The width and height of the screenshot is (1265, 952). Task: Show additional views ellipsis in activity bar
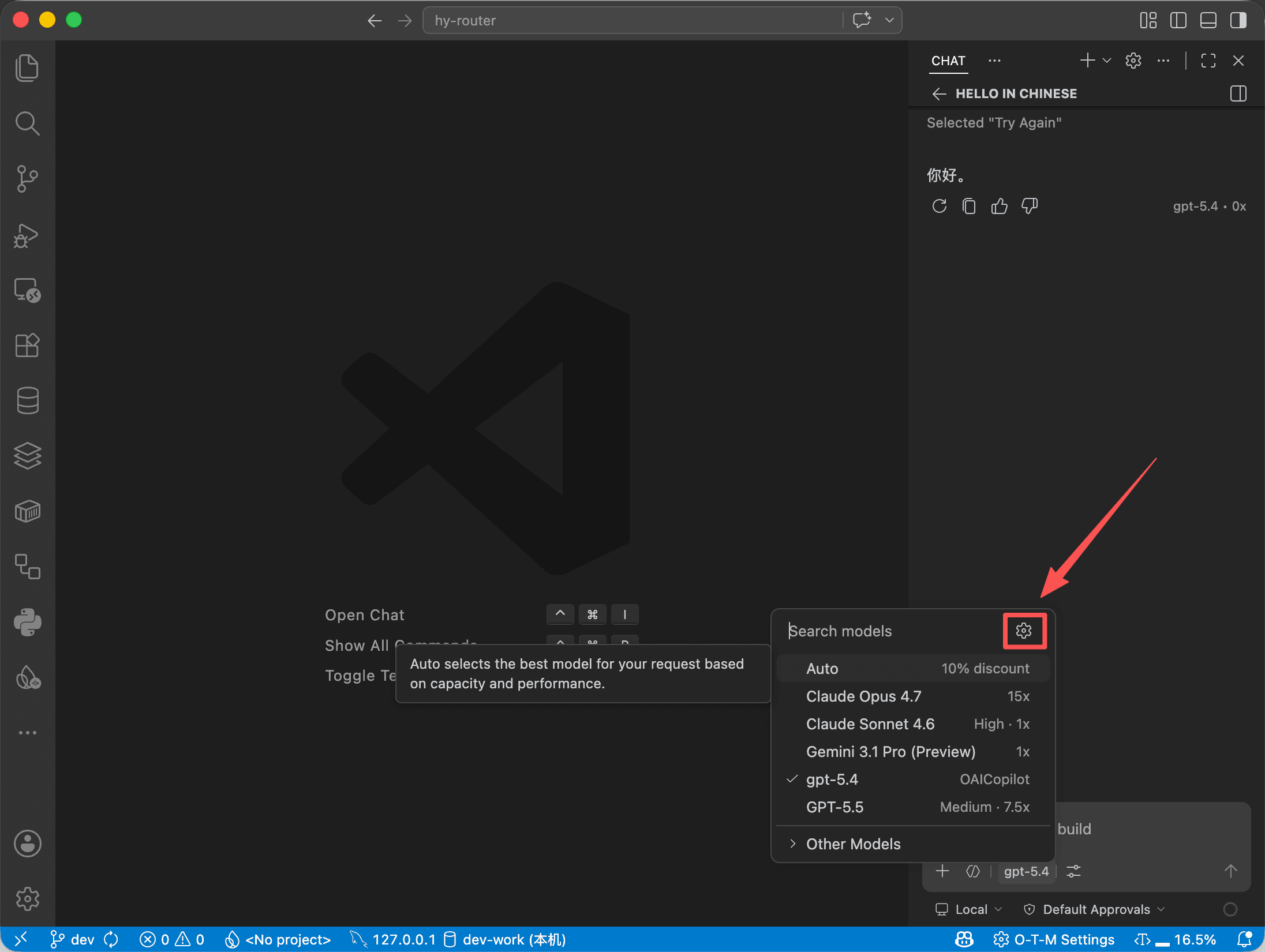pyautogui.click(x=27, y=733)
